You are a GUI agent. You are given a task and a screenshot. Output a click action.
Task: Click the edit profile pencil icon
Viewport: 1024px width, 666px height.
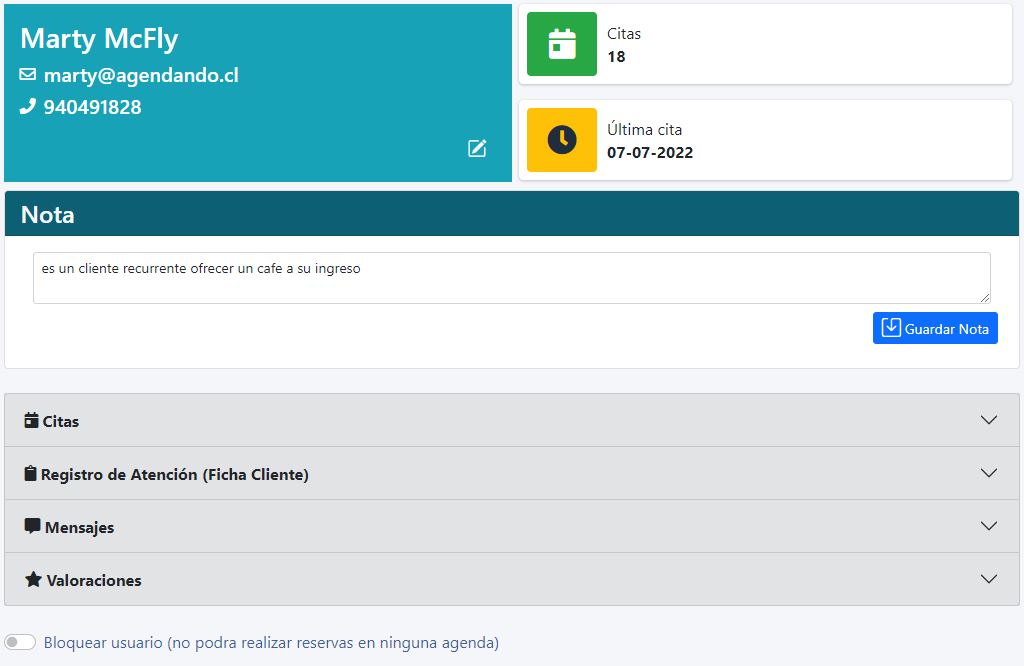[477, 148]
